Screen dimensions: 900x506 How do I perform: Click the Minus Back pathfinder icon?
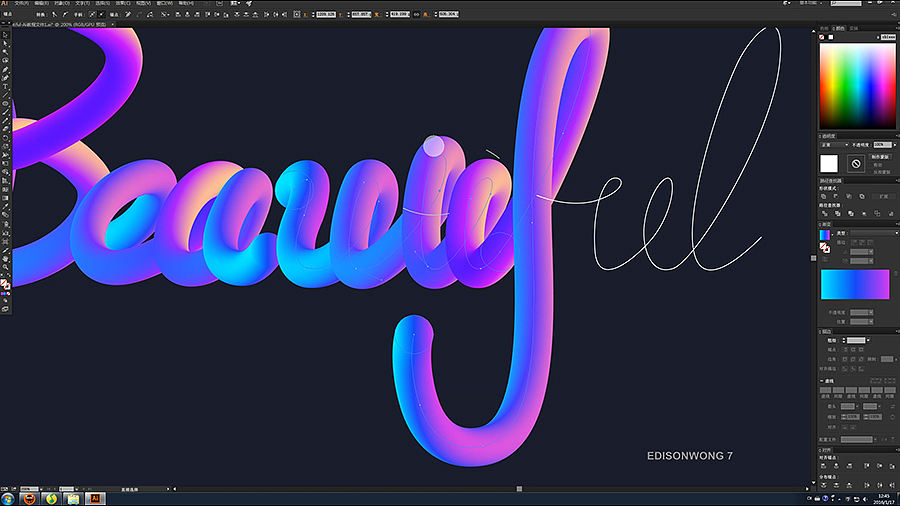tap(890, 213)
